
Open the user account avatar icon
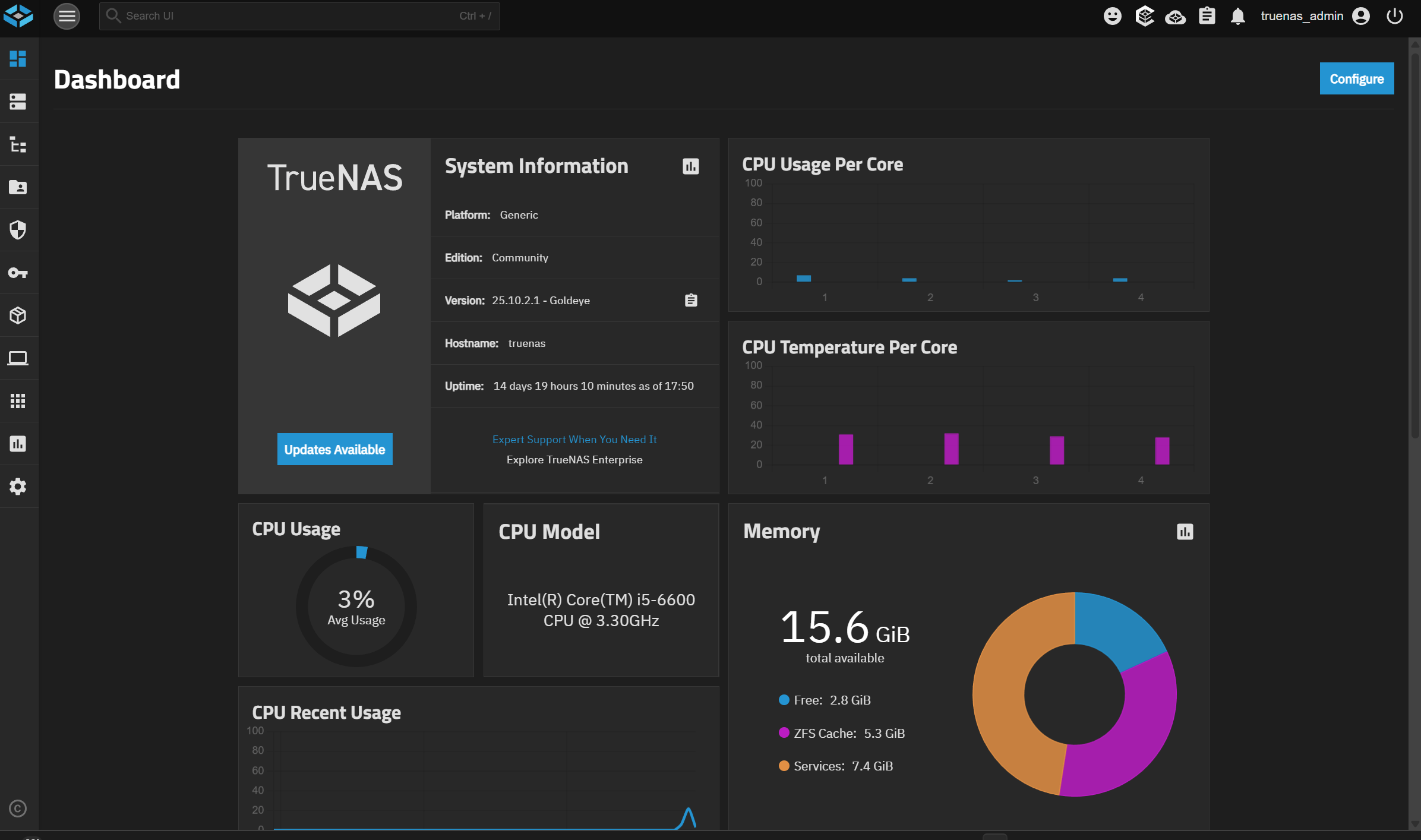pyautogui.click(x=1360, y=16)
